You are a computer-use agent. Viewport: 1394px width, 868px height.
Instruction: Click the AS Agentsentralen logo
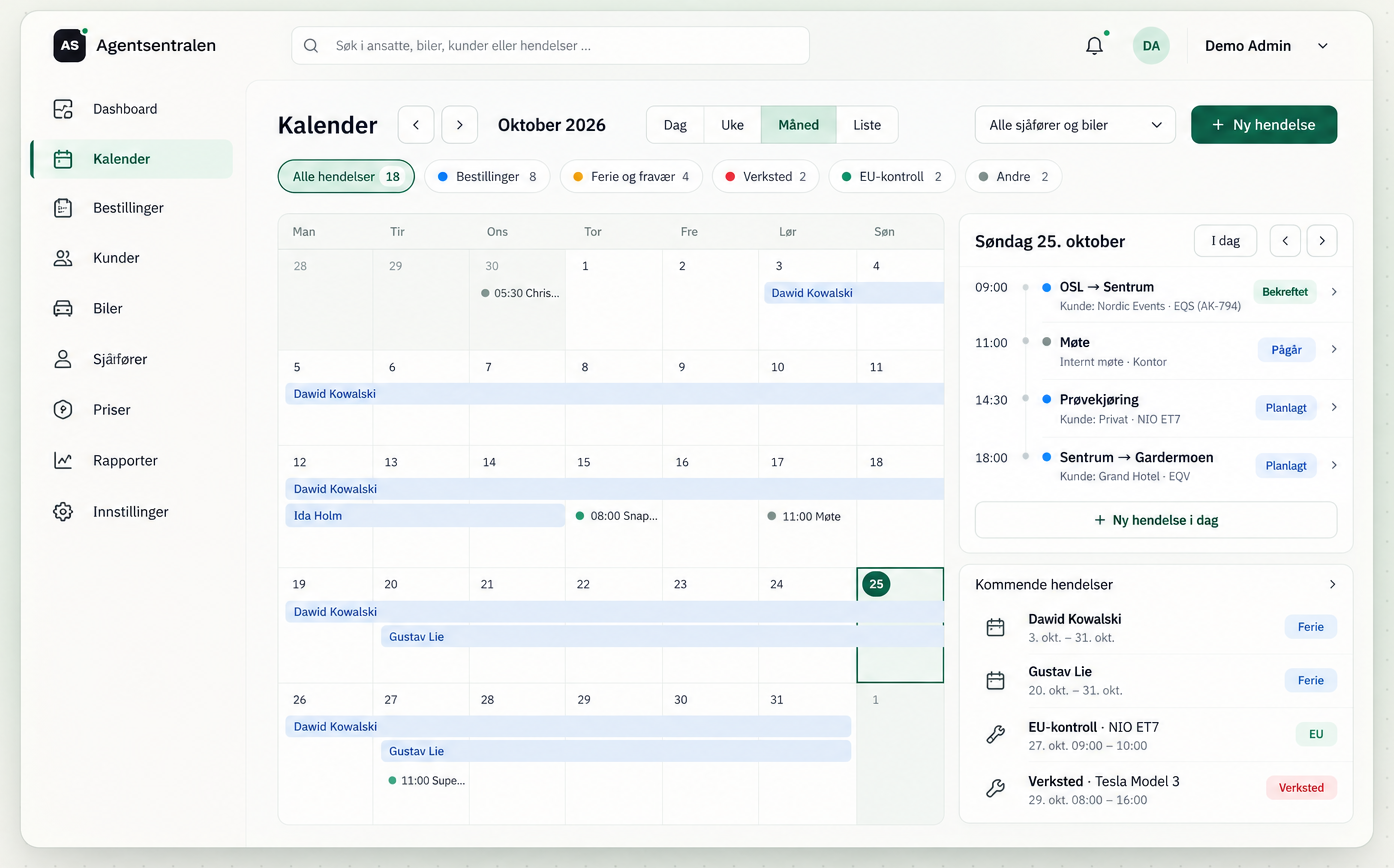coord(134,45)
